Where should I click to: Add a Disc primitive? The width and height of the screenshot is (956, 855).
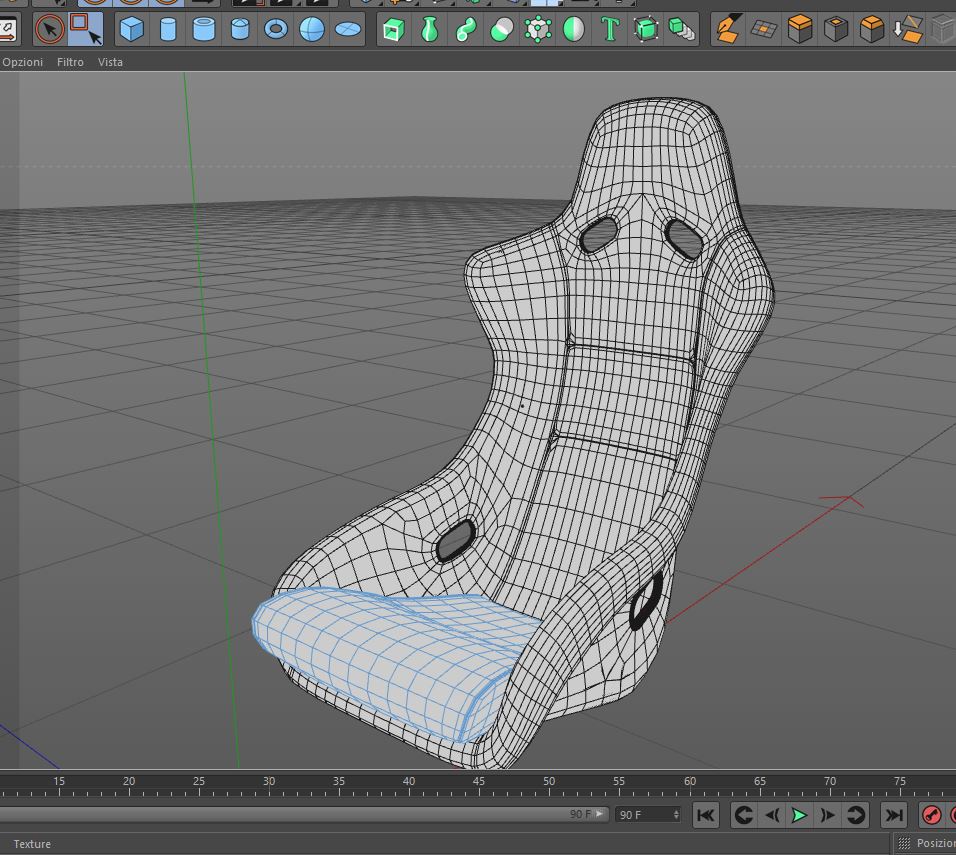[348, 29]
